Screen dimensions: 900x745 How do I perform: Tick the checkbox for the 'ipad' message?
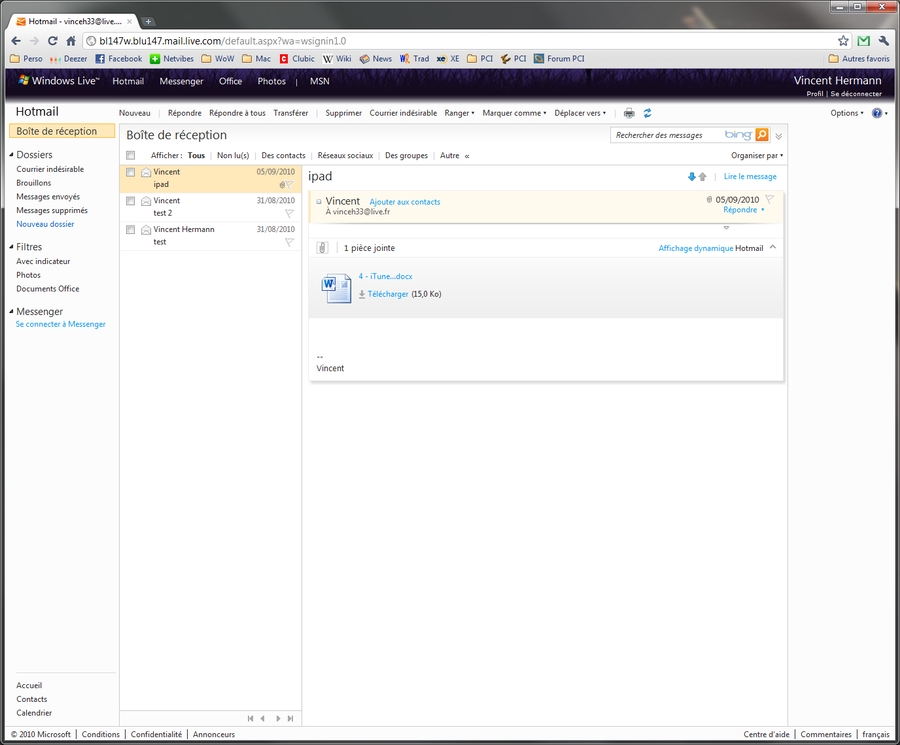point(131,173)
